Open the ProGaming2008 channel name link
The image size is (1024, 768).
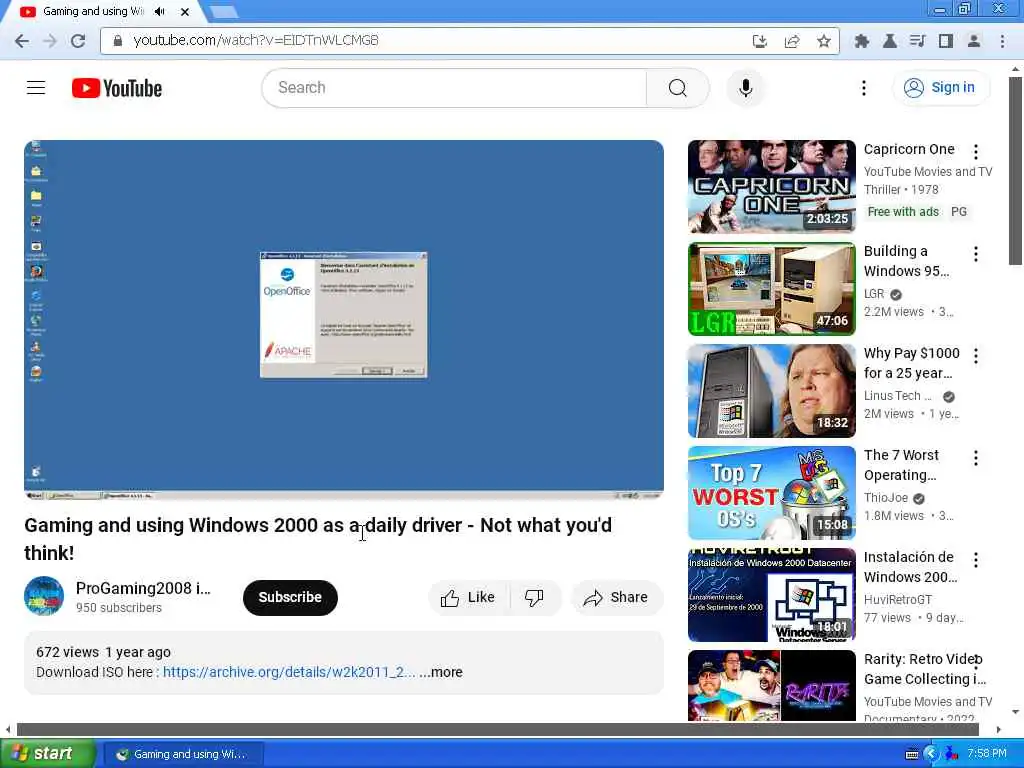(143, 588)
